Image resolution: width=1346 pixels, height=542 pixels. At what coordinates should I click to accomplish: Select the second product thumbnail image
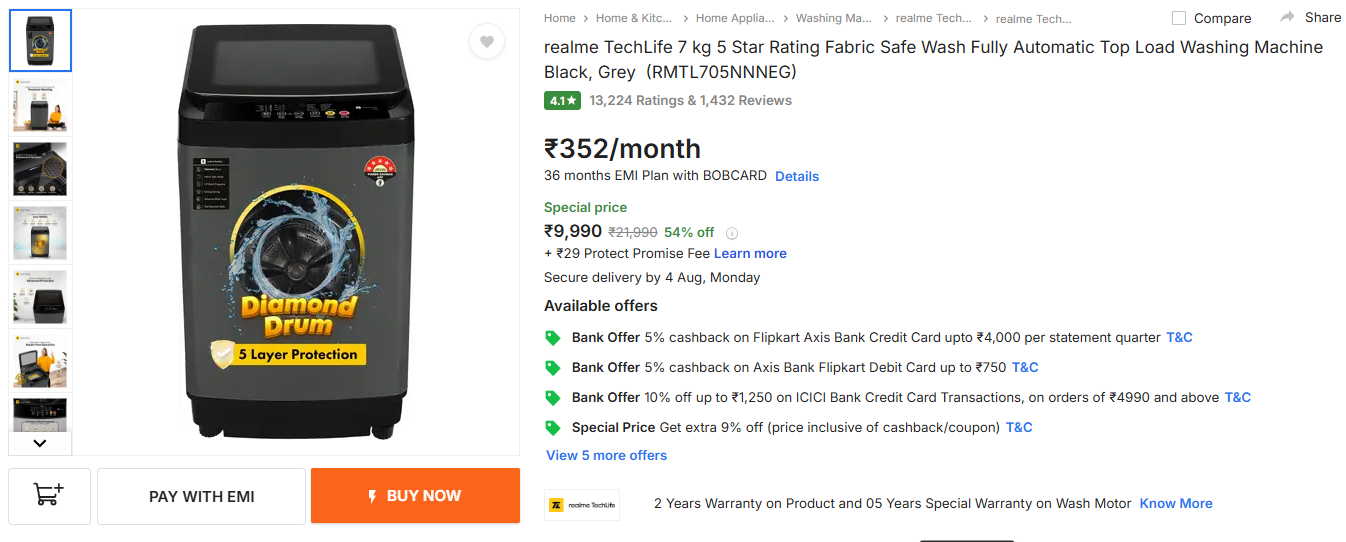pyautogui.click(x=41, y=105)
